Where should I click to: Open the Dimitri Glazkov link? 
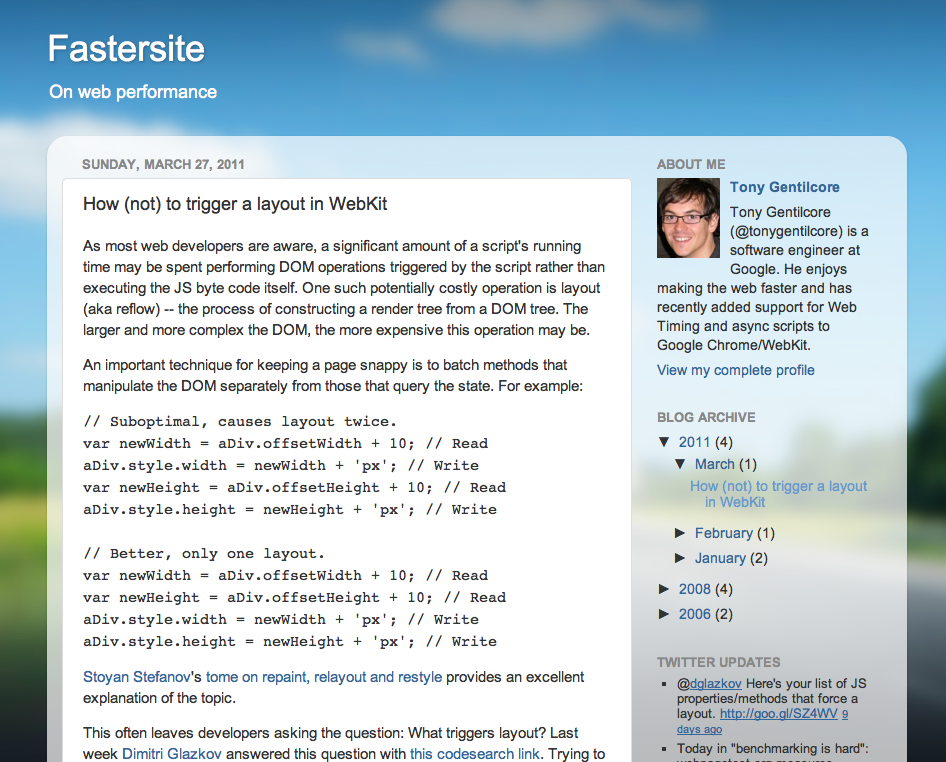(x=171, y=754)
